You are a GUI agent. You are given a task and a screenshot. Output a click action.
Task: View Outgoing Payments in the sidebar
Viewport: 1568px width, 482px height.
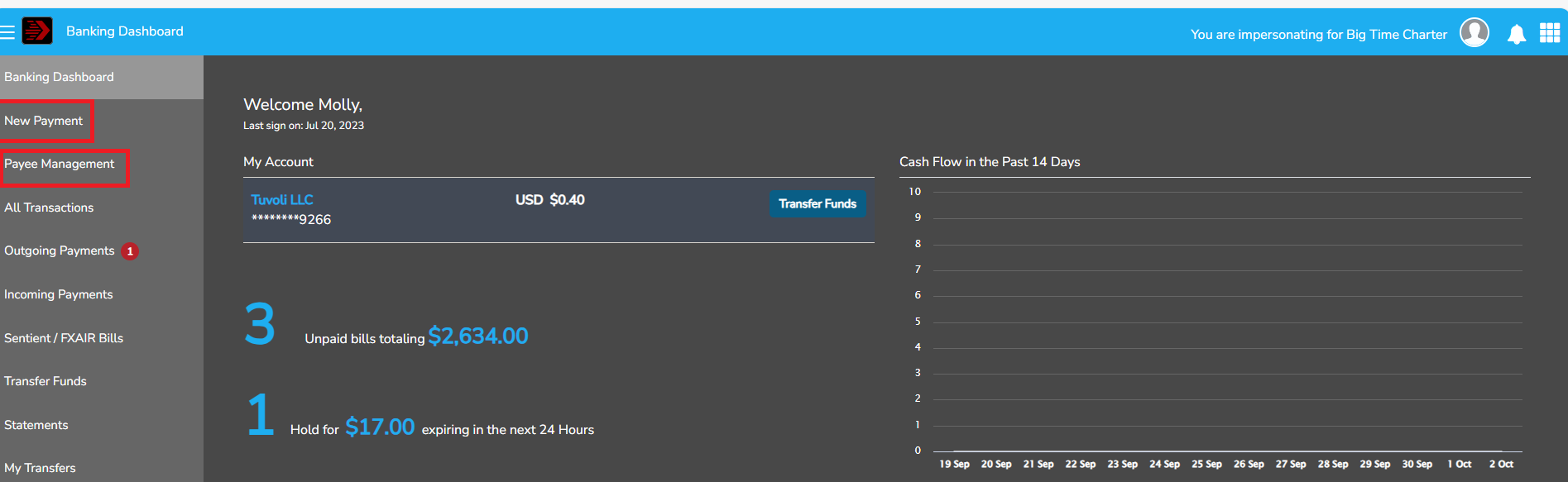[60, 251]
